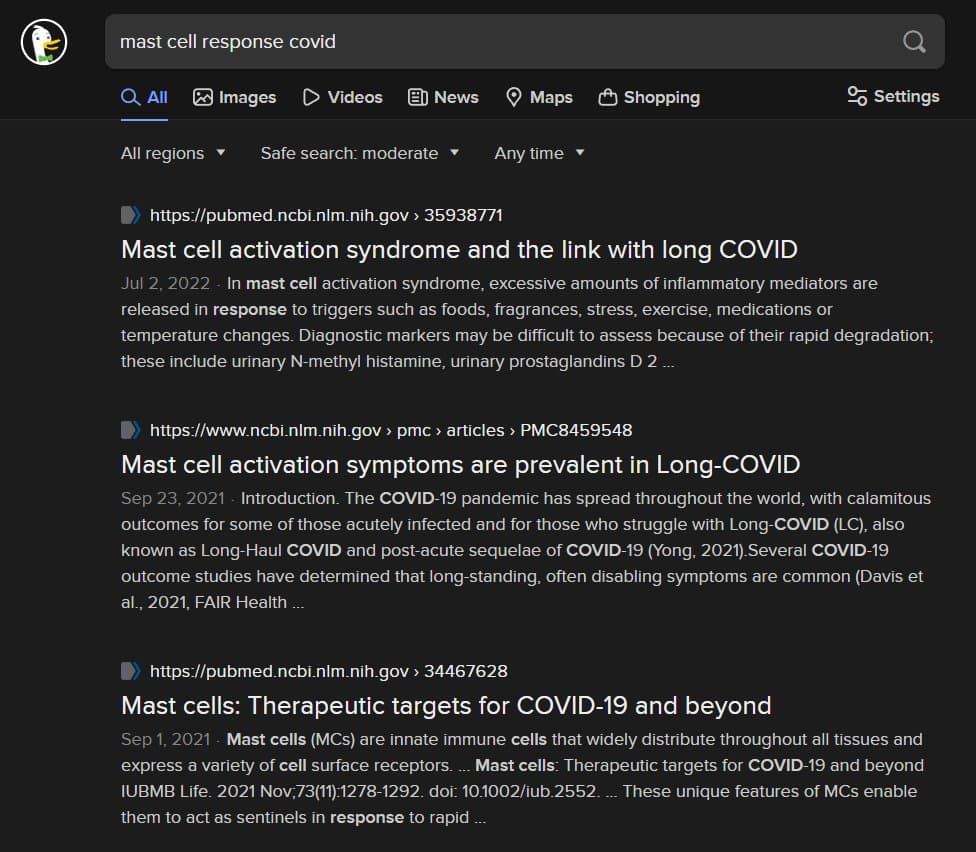Click the DuckDuckGo duck logo
976x852 pixels.
[44, 41]
